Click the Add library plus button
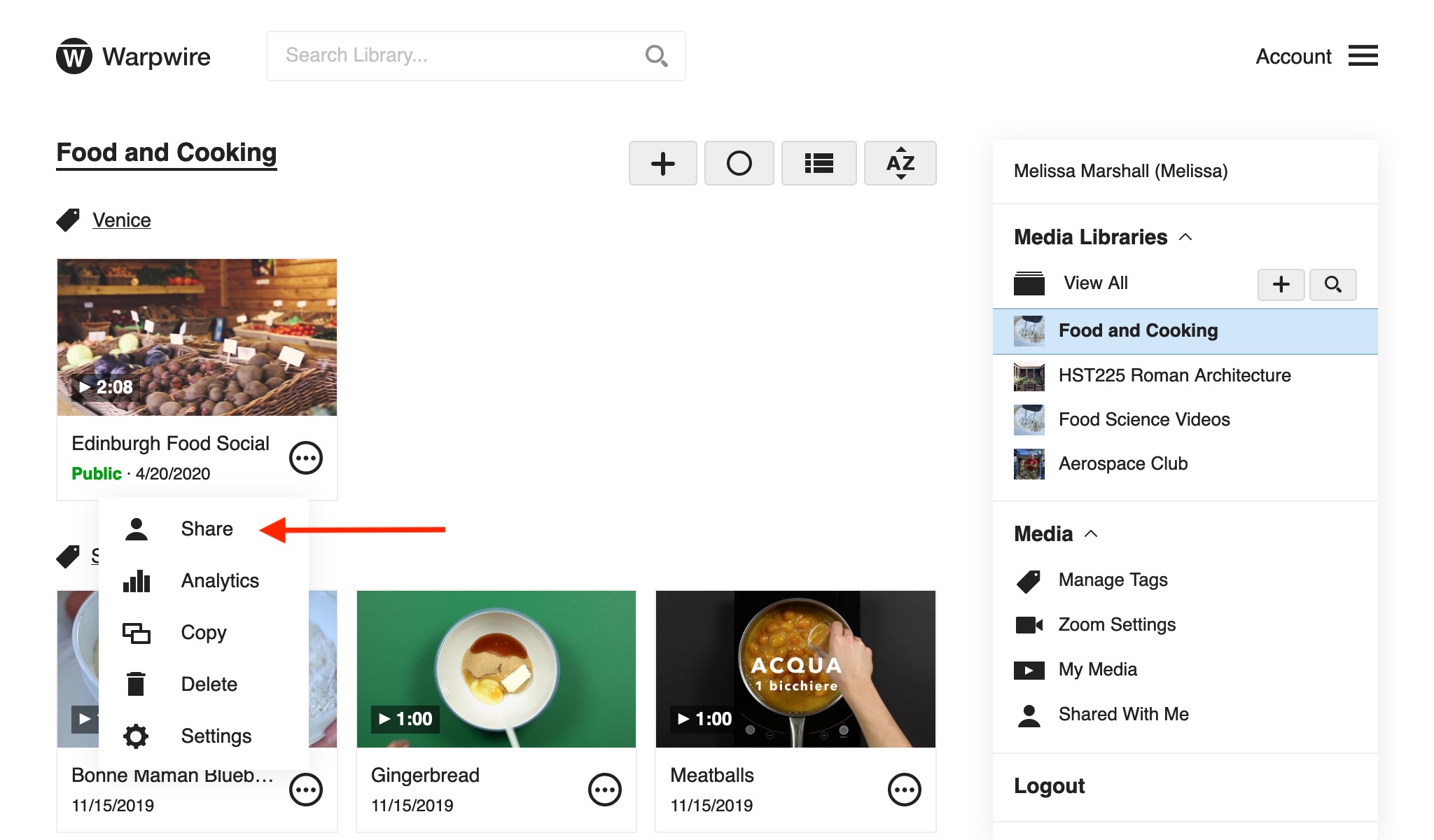This screenshot has height=840, width=1434. pos(1282,283)
